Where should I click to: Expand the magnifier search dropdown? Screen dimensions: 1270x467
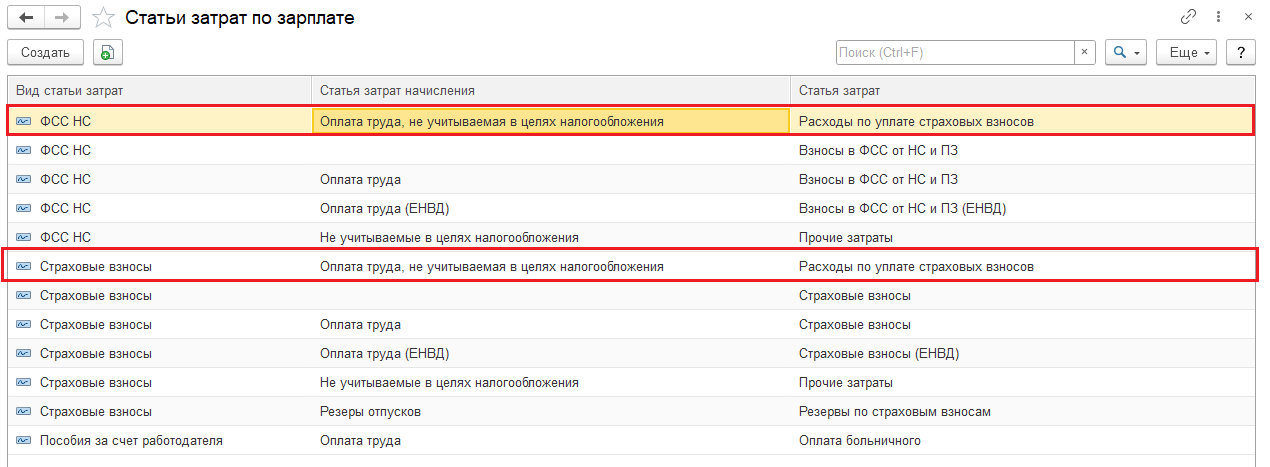(x=1126, y=53)
